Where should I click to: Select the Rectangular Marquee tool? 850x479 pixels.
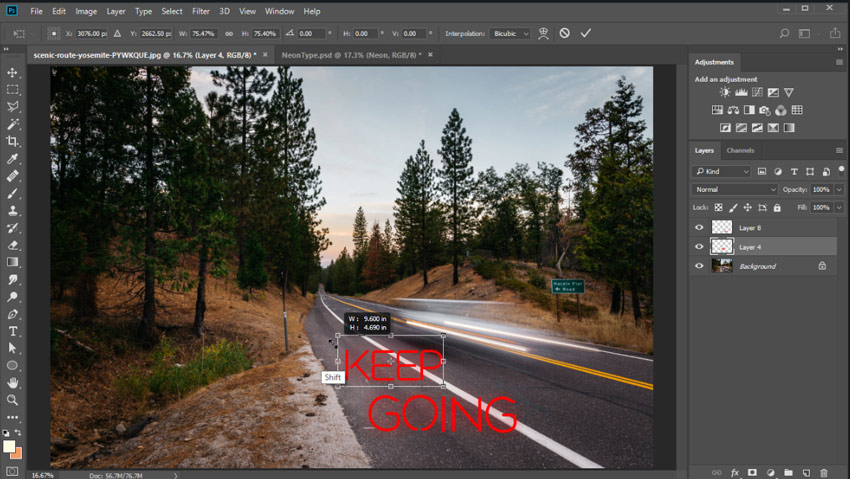(x=12, y=89)
